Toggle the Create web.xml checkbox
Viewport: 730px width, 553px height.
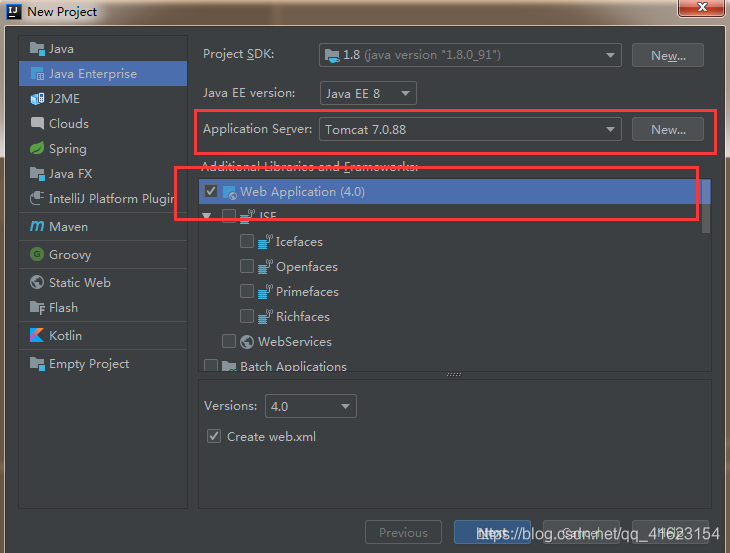pyautogui.click(x=214, y=436)
